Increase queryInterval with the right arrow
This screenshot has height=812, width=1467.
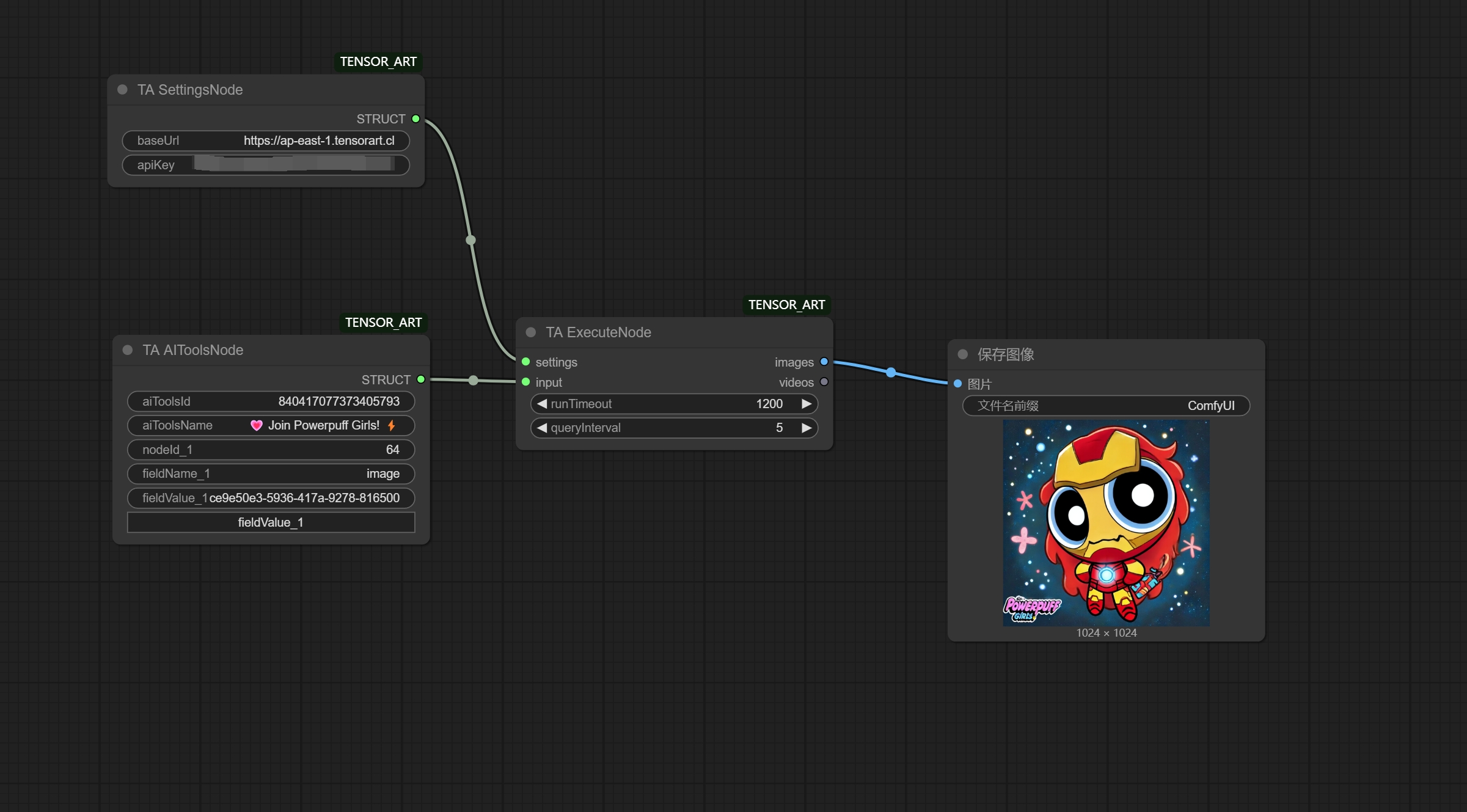point(807,428)
